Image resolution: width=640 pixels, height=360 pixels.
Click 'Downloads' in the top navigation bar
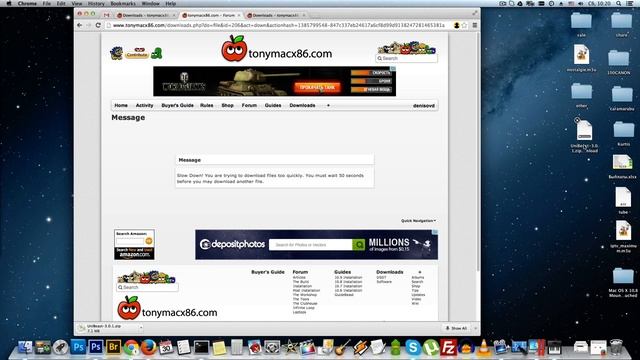(302, 105)
